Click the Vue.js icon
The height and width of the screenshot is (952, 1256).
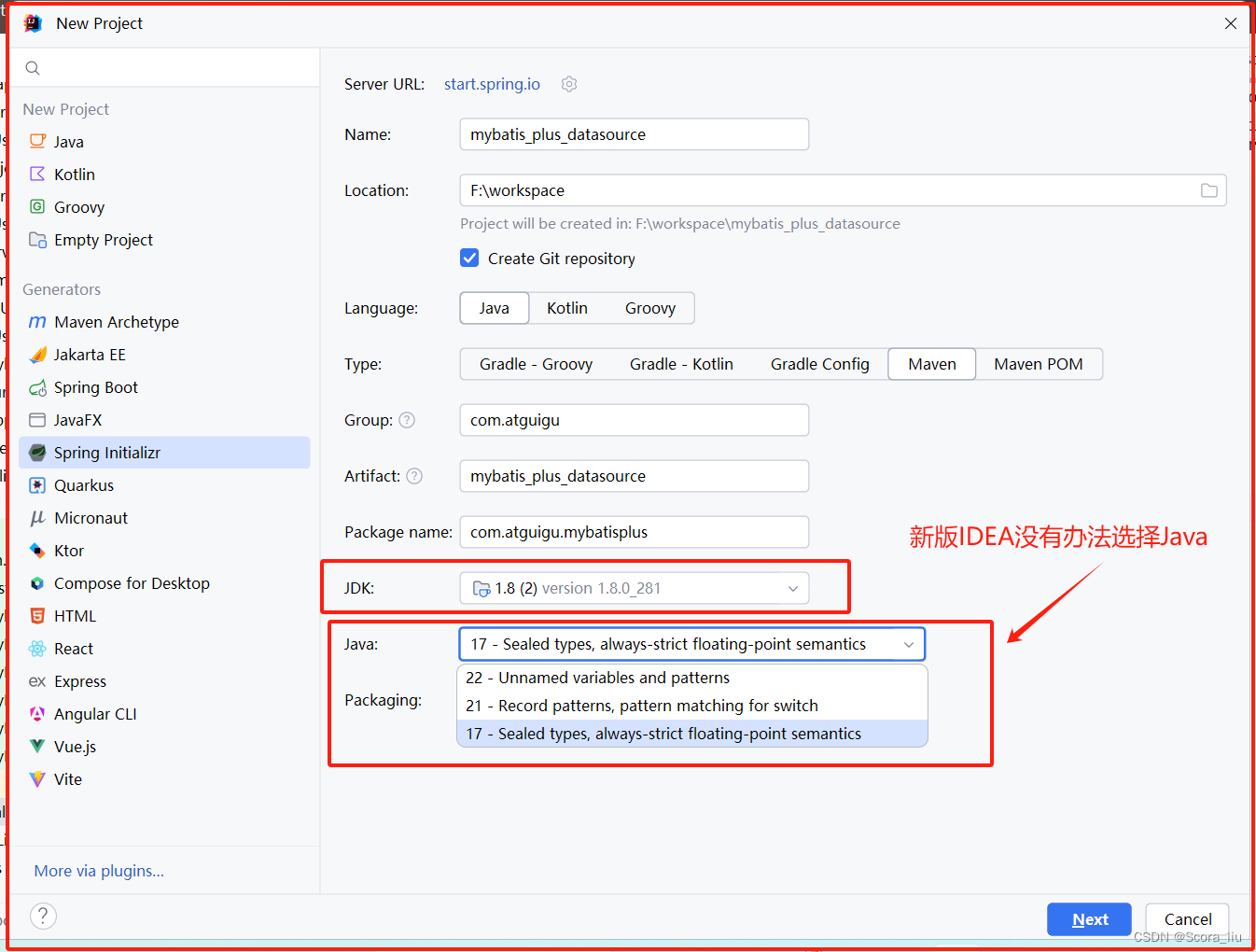(x=37, y=747)
